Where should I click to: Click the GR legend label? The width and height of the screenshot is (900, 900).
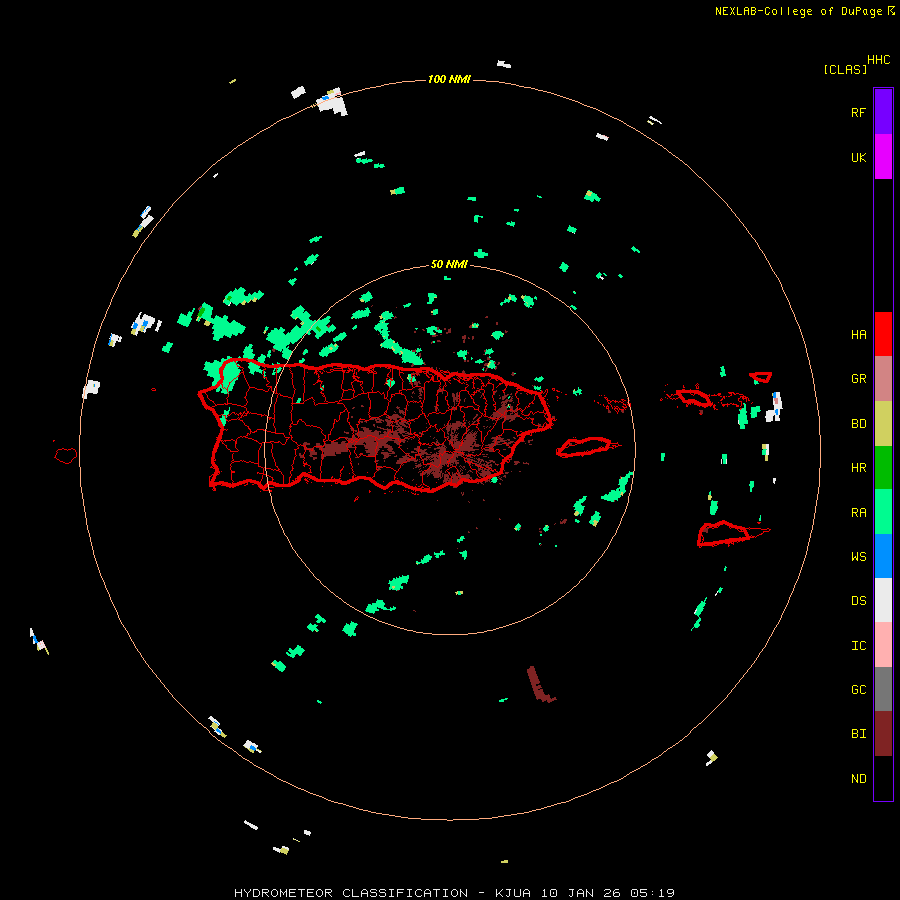[858, 379]
